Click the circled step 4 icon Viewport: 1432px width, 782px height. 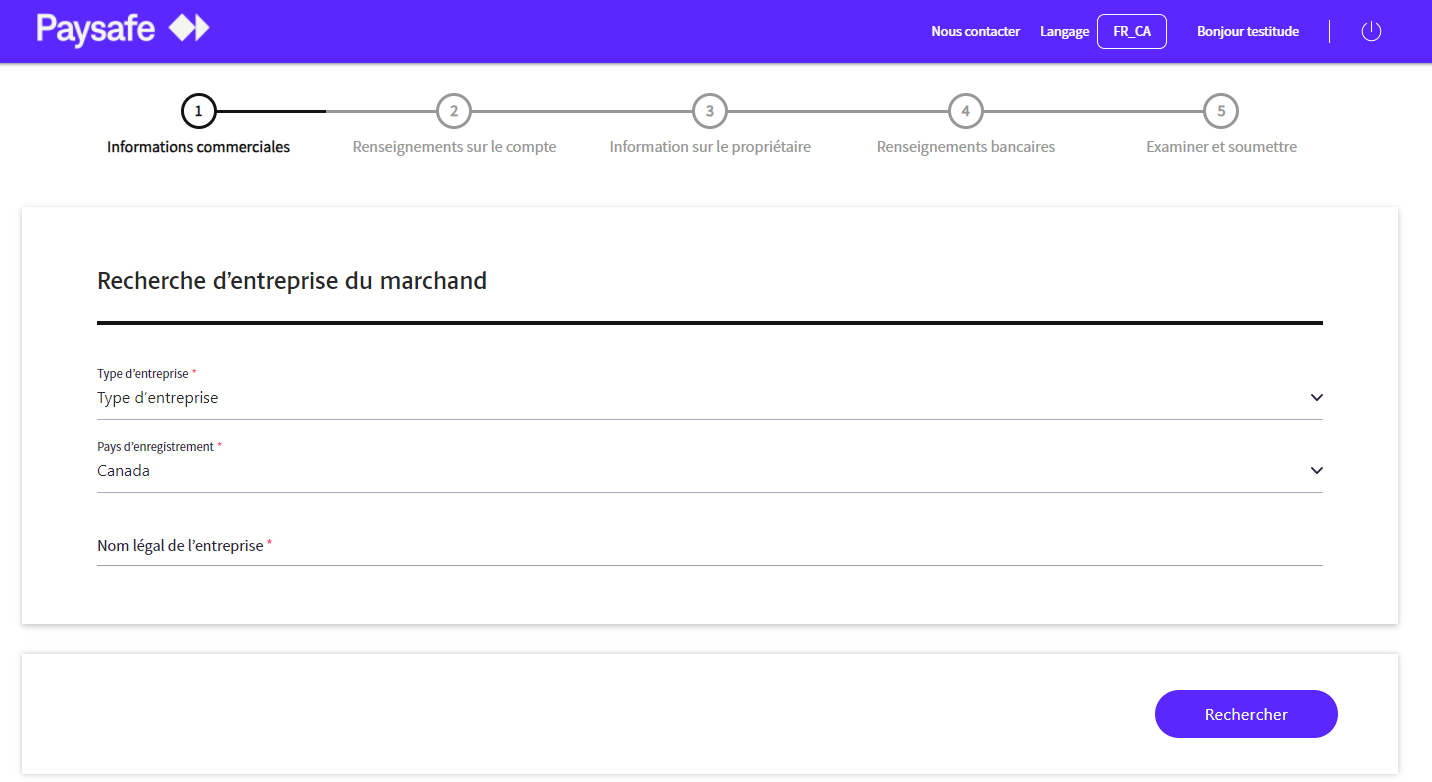pos(966,111)
